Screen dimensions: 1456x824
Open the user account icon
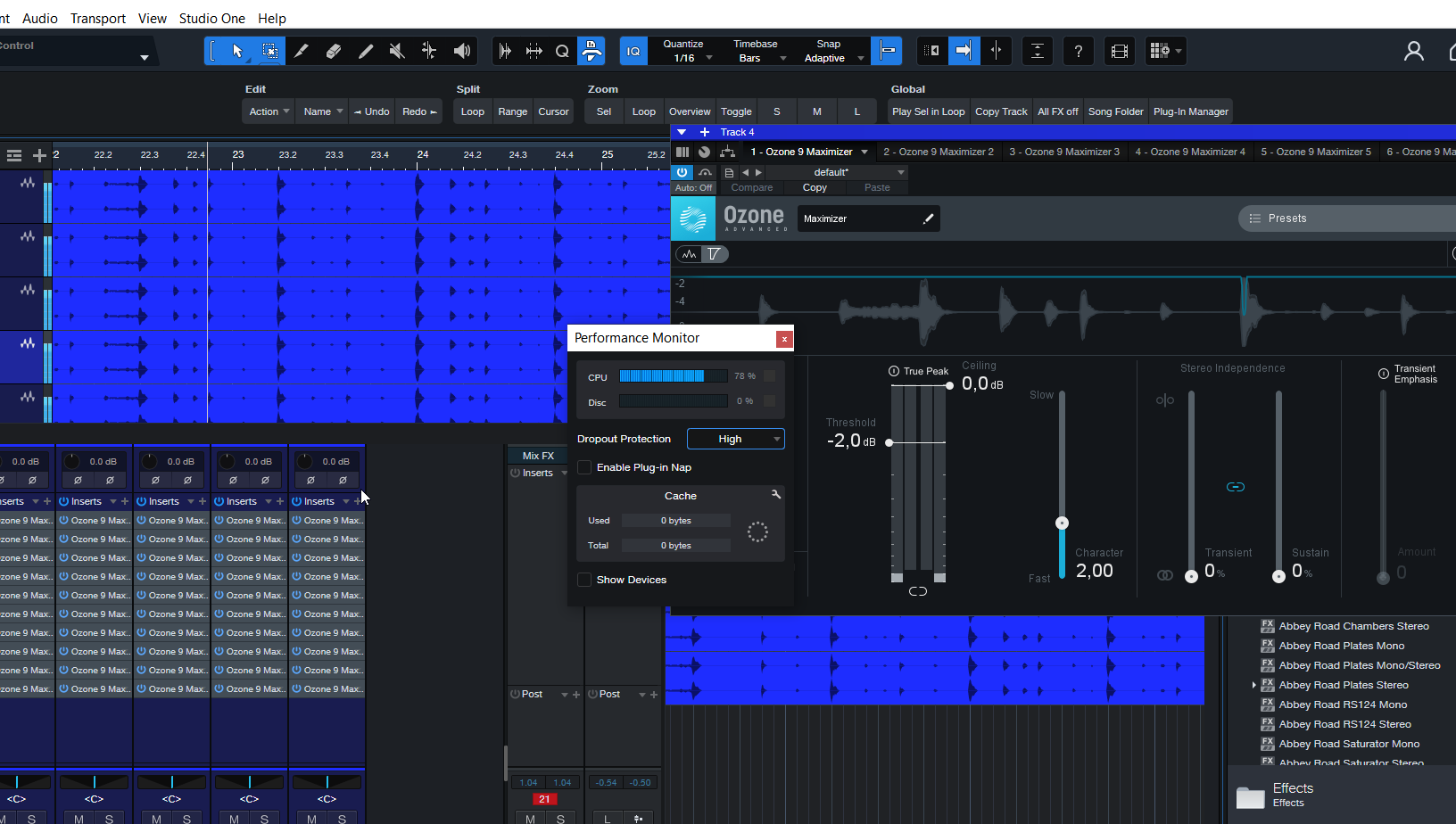tap(1414, 51)
